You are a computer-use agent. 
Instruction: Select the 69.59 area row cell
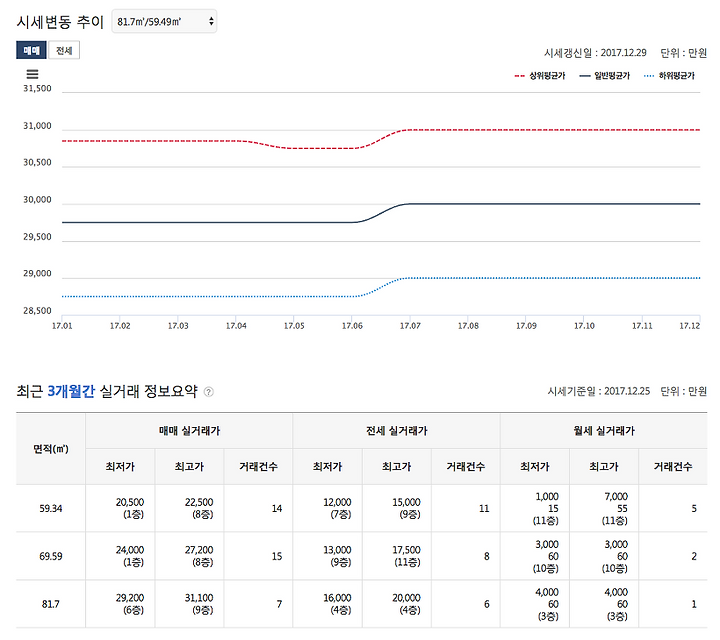point(51,556)
